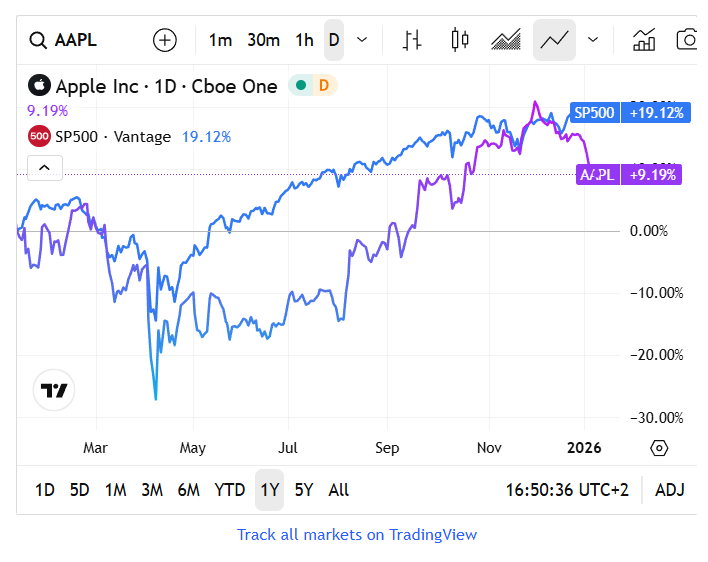The height and width of the screenshot is (562, 708).
Task: Expand the time interval dropdown arrow
Action: click(362, 40)
